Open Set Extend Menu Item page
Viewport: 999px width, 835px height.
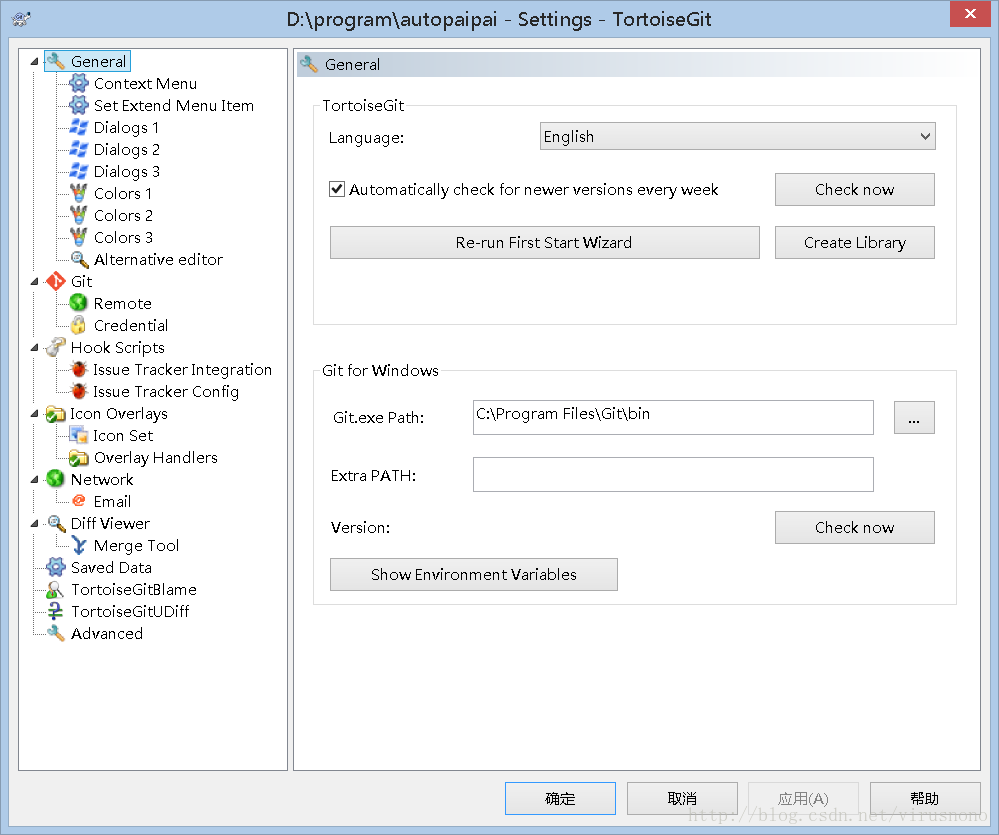173,105
